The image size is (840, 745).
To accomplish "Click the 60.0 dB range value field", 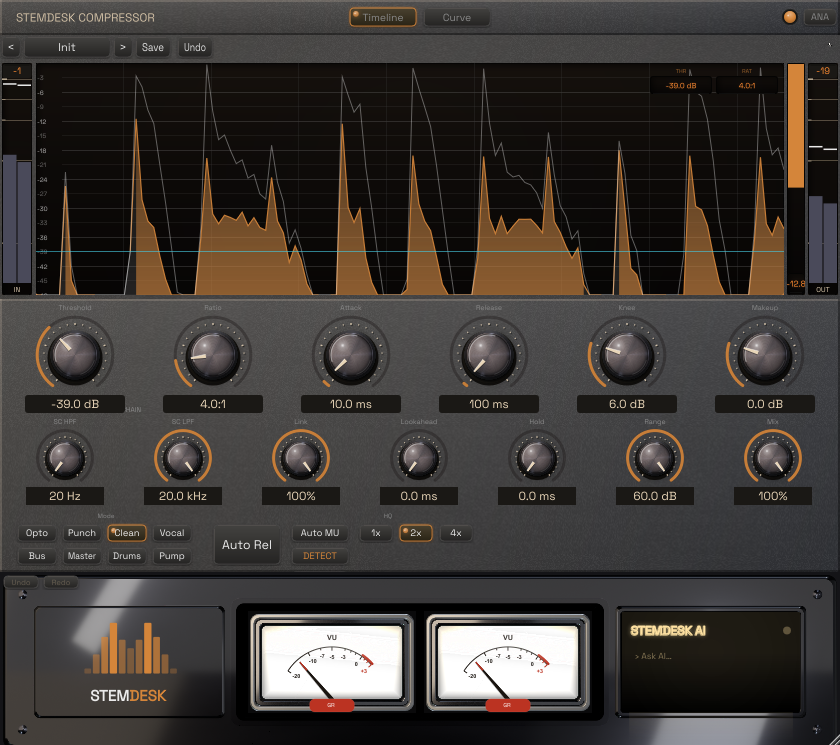I will click(655, 496).
